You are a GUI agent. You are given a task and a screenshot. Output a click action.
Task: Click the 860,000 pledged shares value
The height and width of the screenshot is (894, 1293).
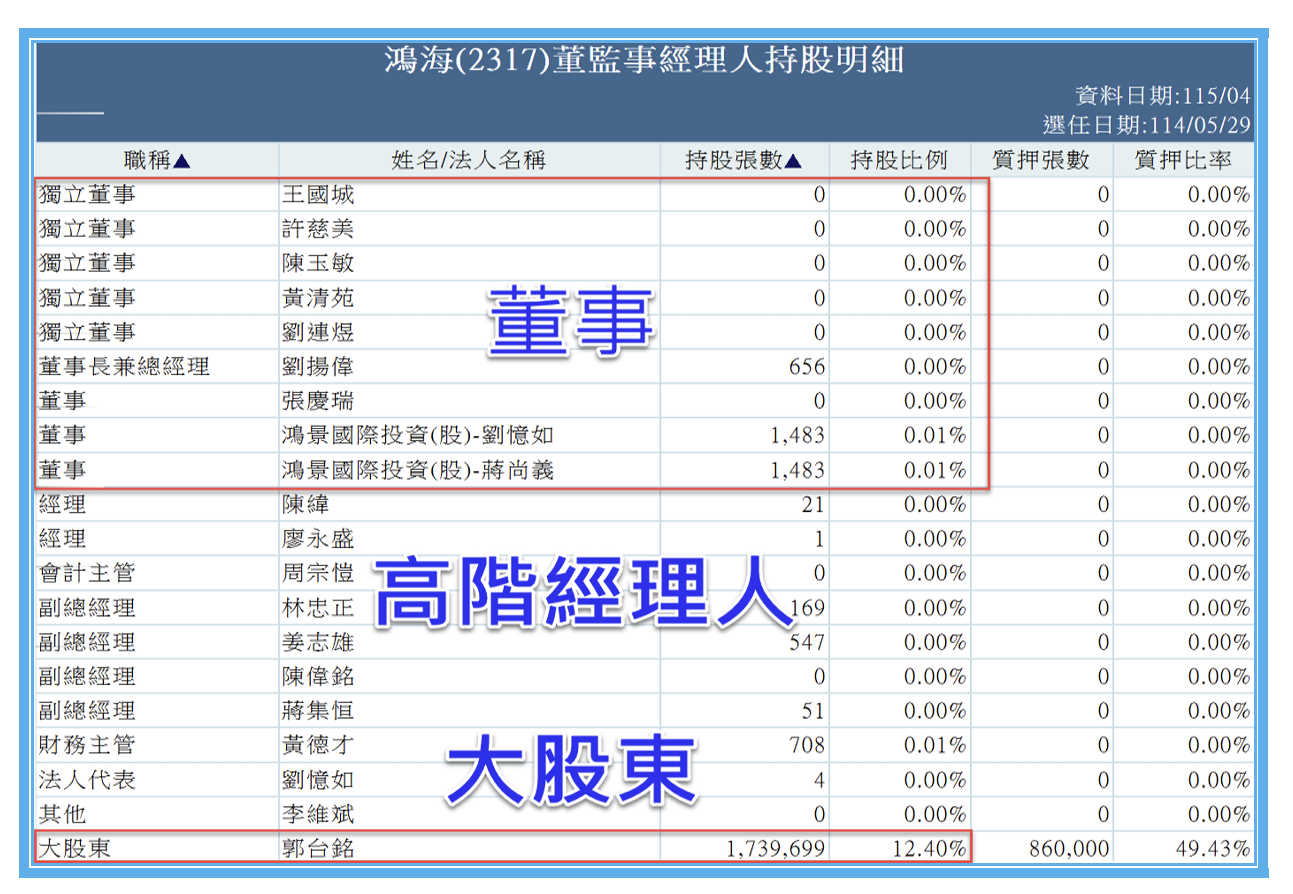[1069, 850]
